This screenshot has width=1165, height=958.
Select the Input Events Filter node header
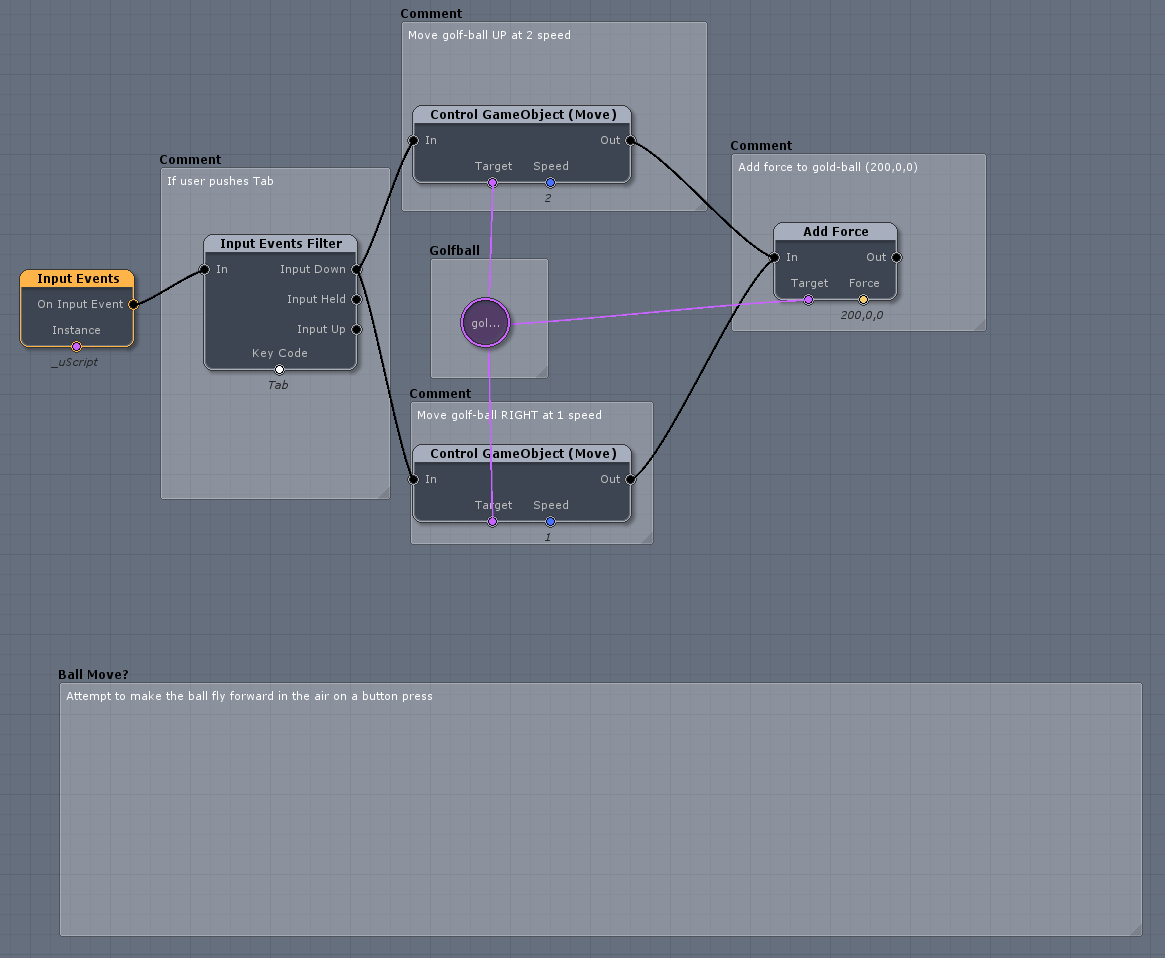coord(281,244)
